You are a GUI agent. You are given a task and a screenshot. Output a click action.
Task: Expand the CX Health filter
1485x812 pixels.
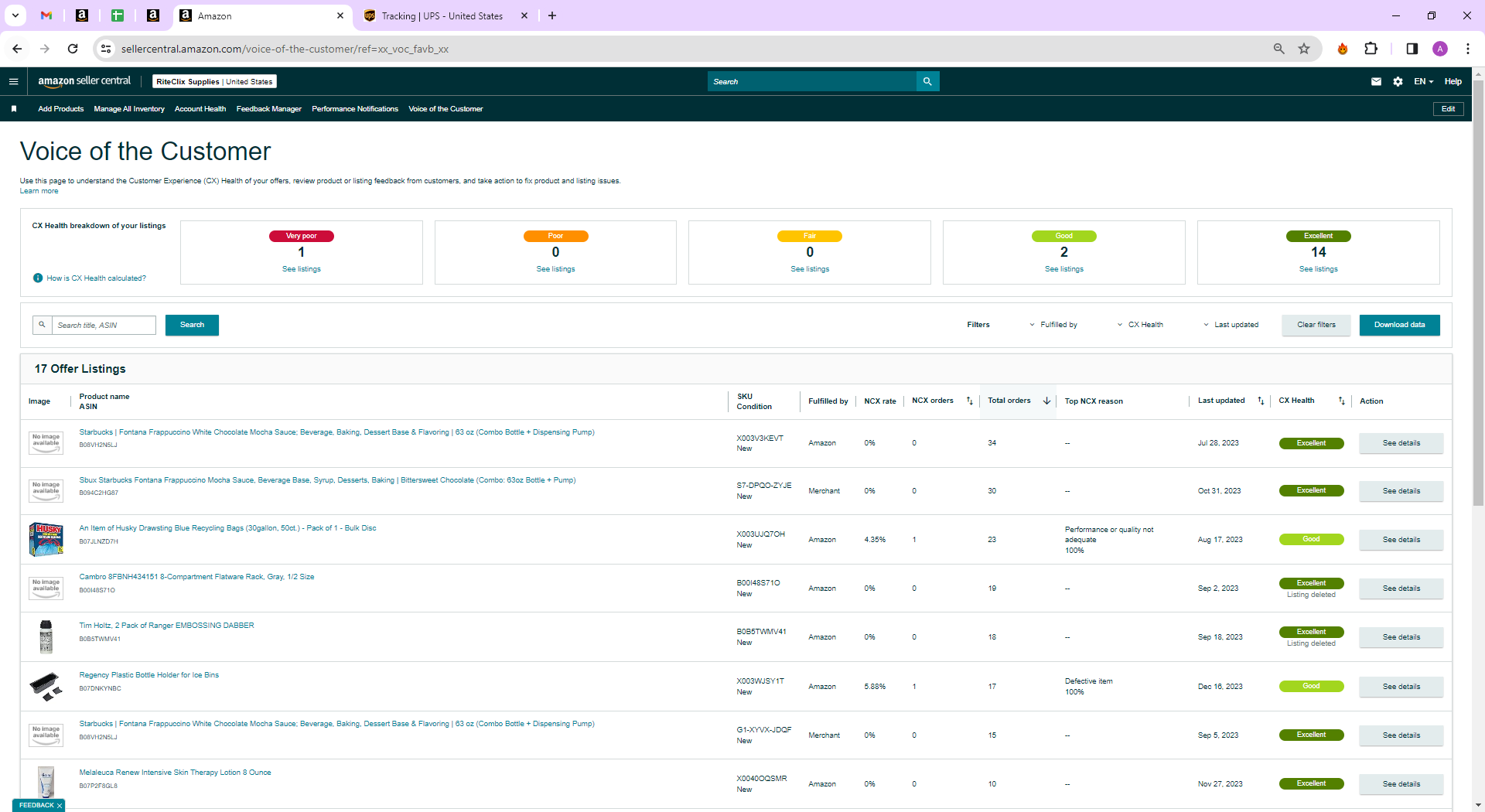[1140, 325]
